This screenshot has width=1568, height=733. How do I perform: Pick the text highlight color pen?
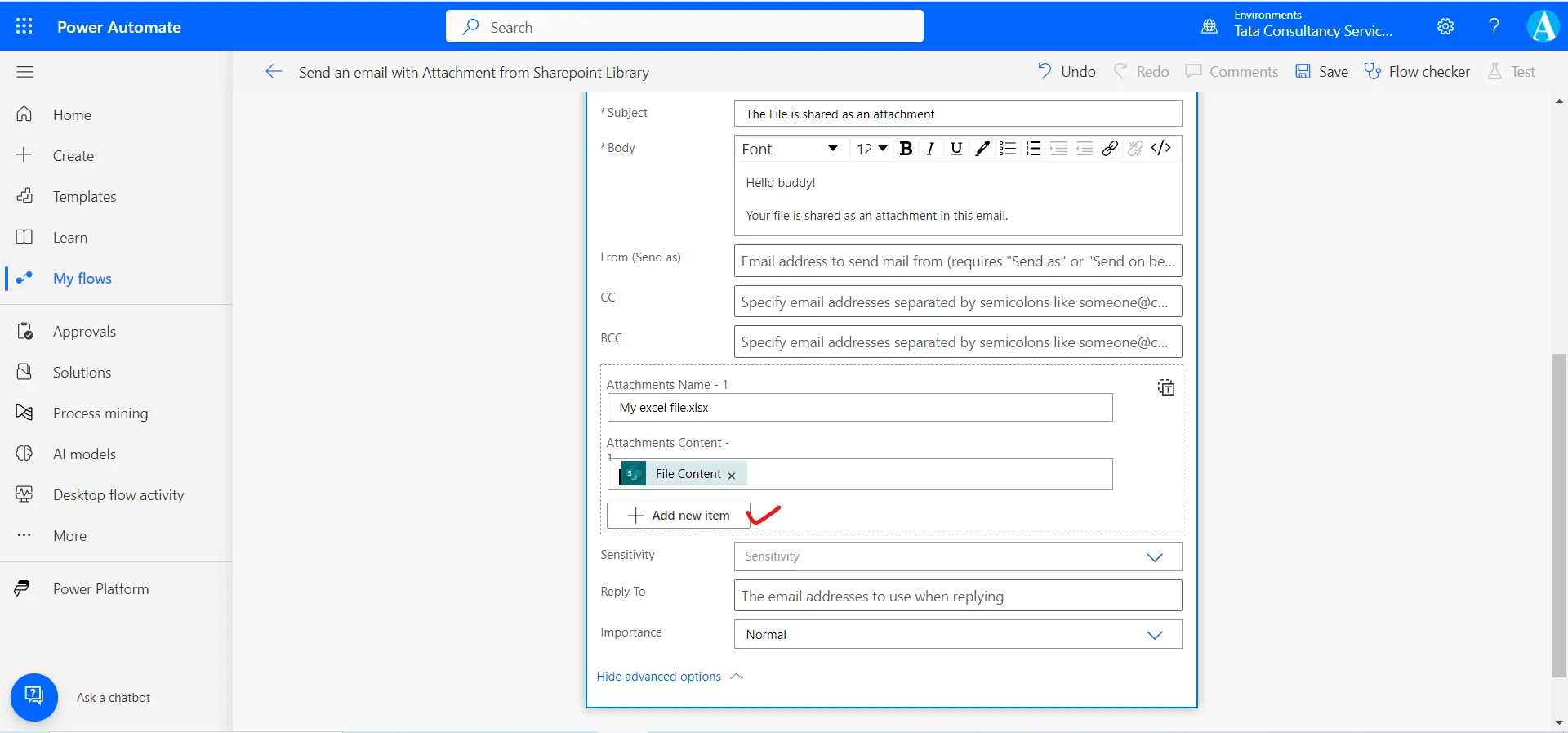click(x=982, y=149)
